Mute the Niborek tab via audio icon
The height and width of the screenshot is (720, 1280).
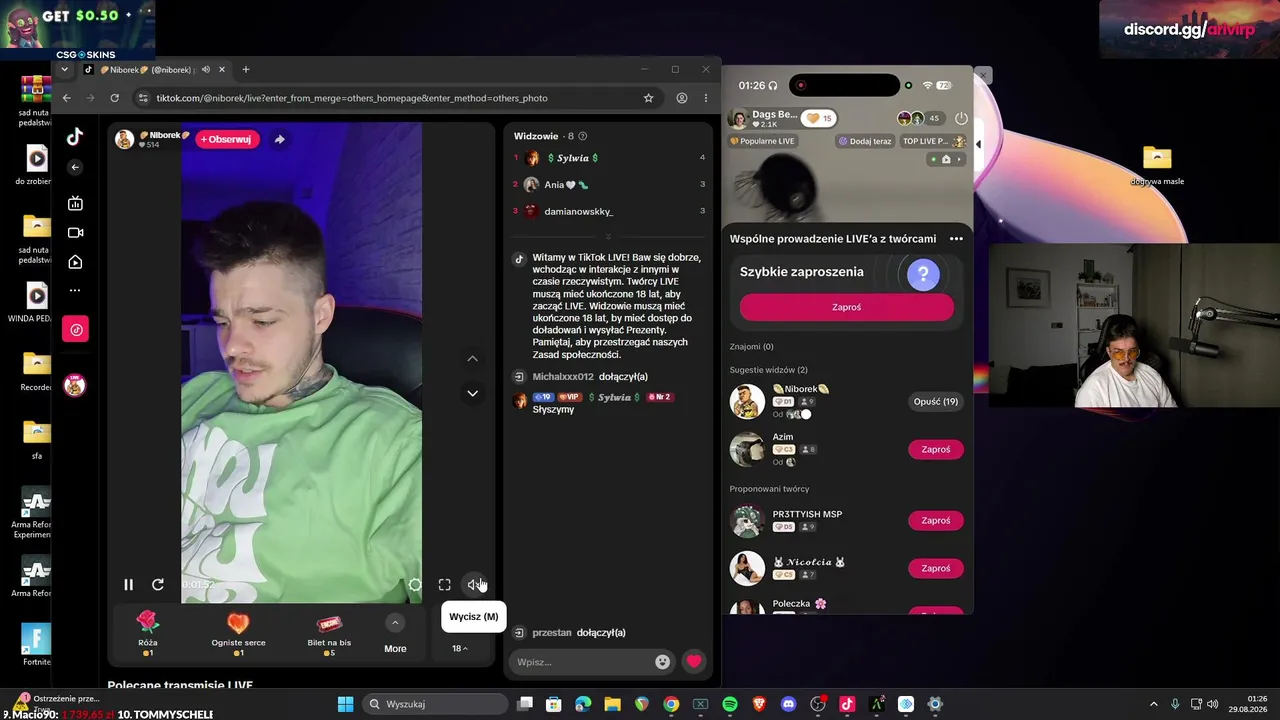coord(205,70)
